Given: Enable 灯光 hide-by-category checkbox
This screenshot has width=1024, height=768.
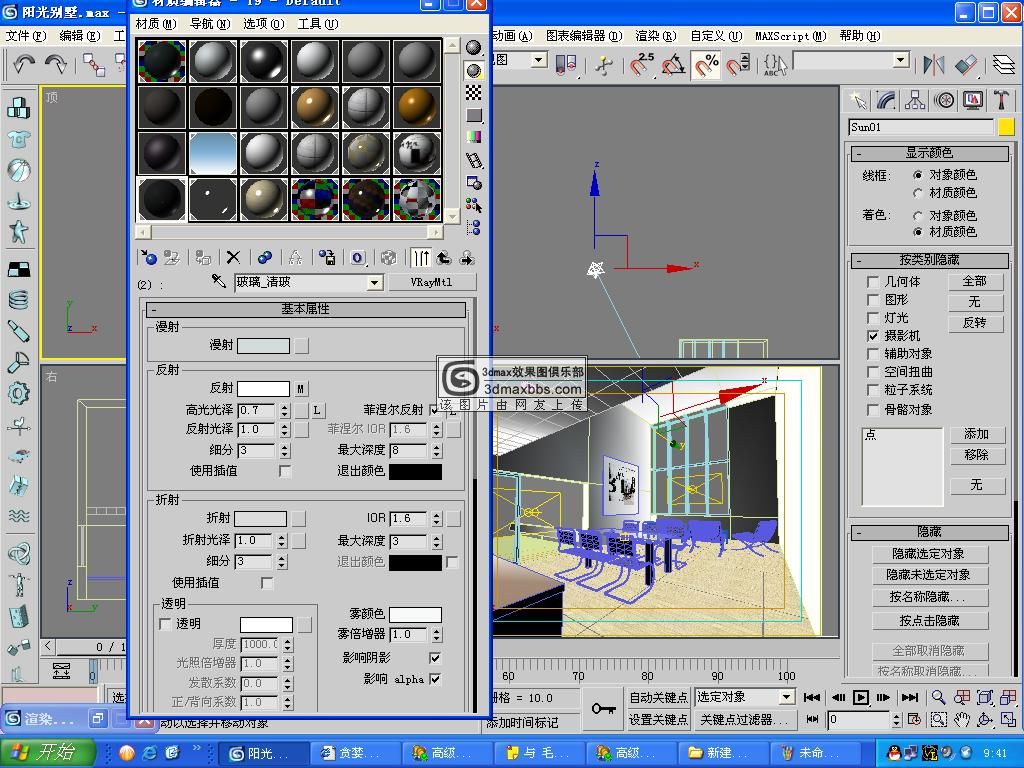Looking at the screenshot, I should [872, 317].
